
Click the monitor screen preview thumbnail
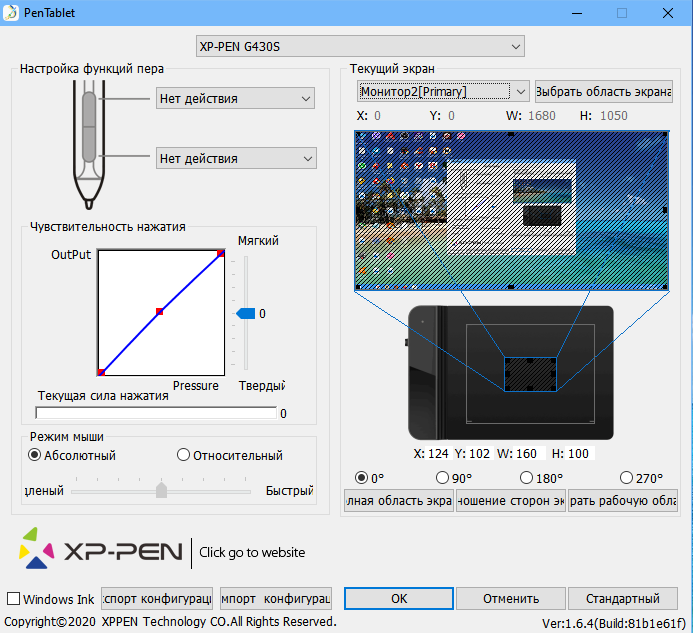point(511,210)
